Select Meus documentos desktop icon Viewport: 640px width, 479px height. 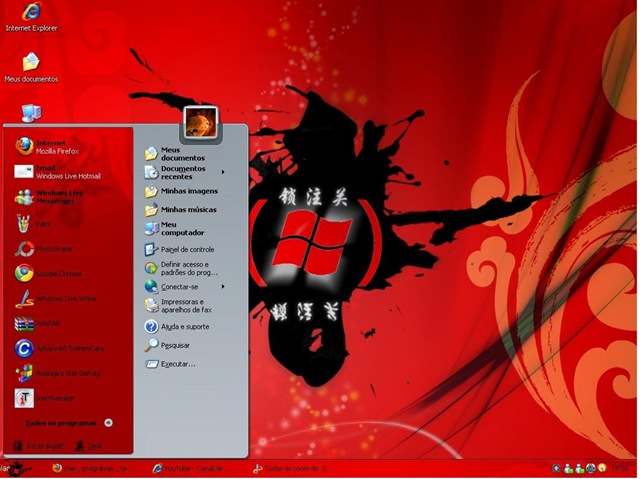tap(31, 68)
